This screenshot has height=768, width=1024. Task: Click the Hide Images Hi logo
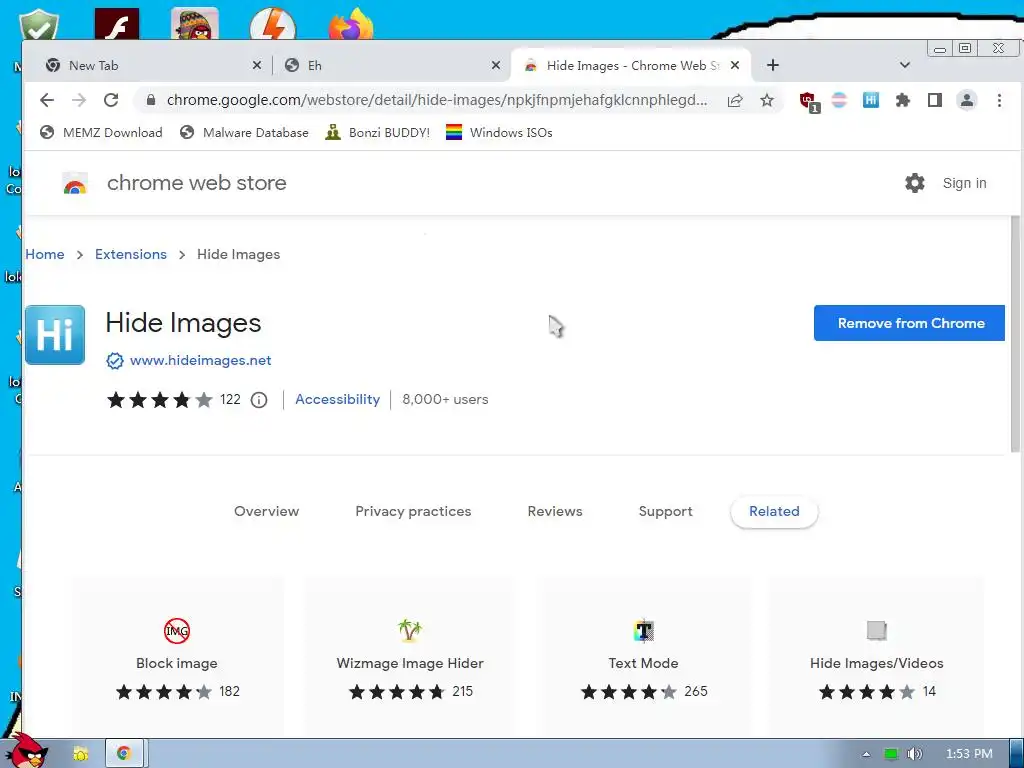55,334
